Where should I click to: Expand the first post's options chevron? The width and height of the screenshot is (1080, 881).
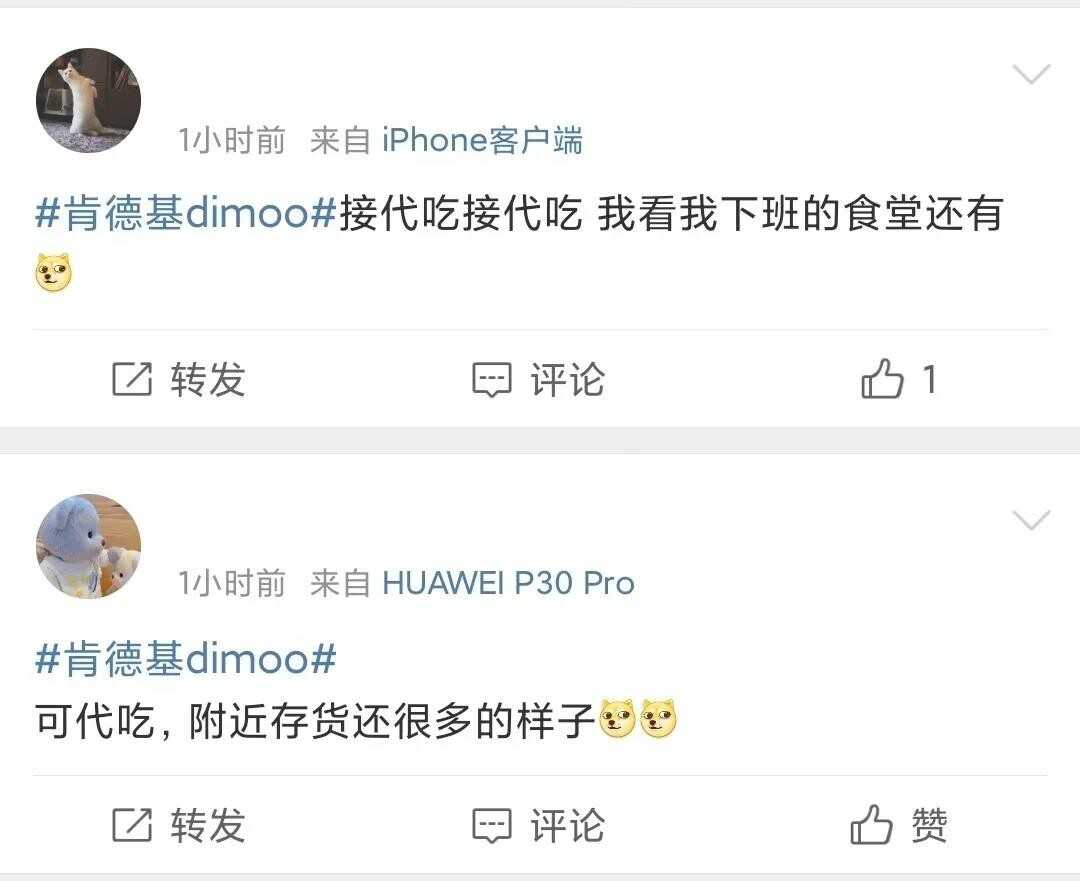(x=1031, y=74)
